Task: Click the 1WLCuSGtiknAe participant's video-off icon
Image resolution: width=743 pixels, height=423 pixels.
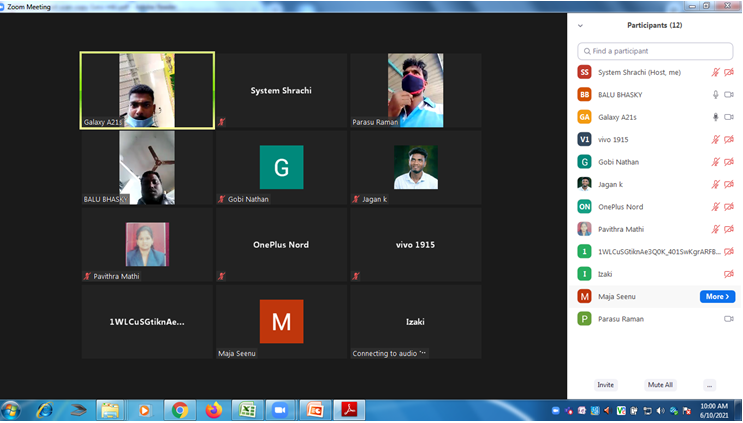Action: point(729,251)
